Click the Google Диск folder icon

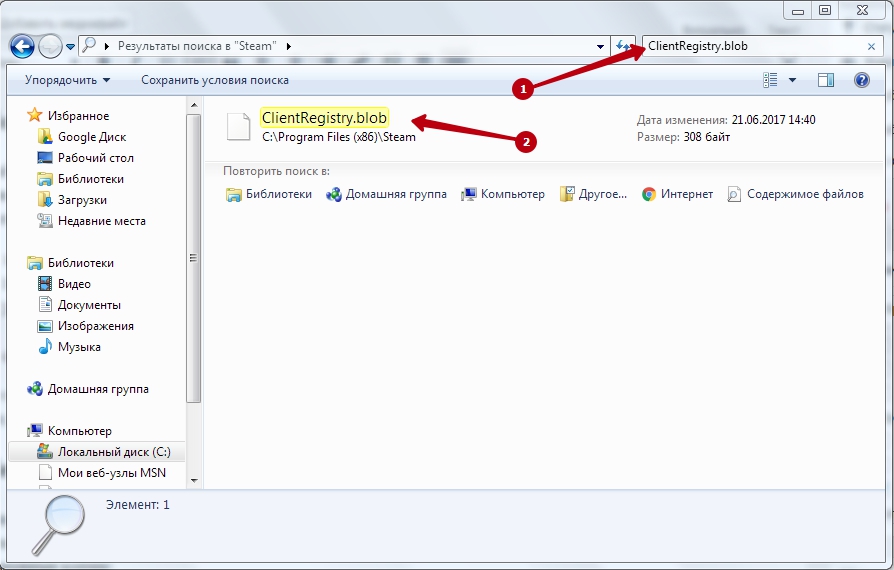45,136
